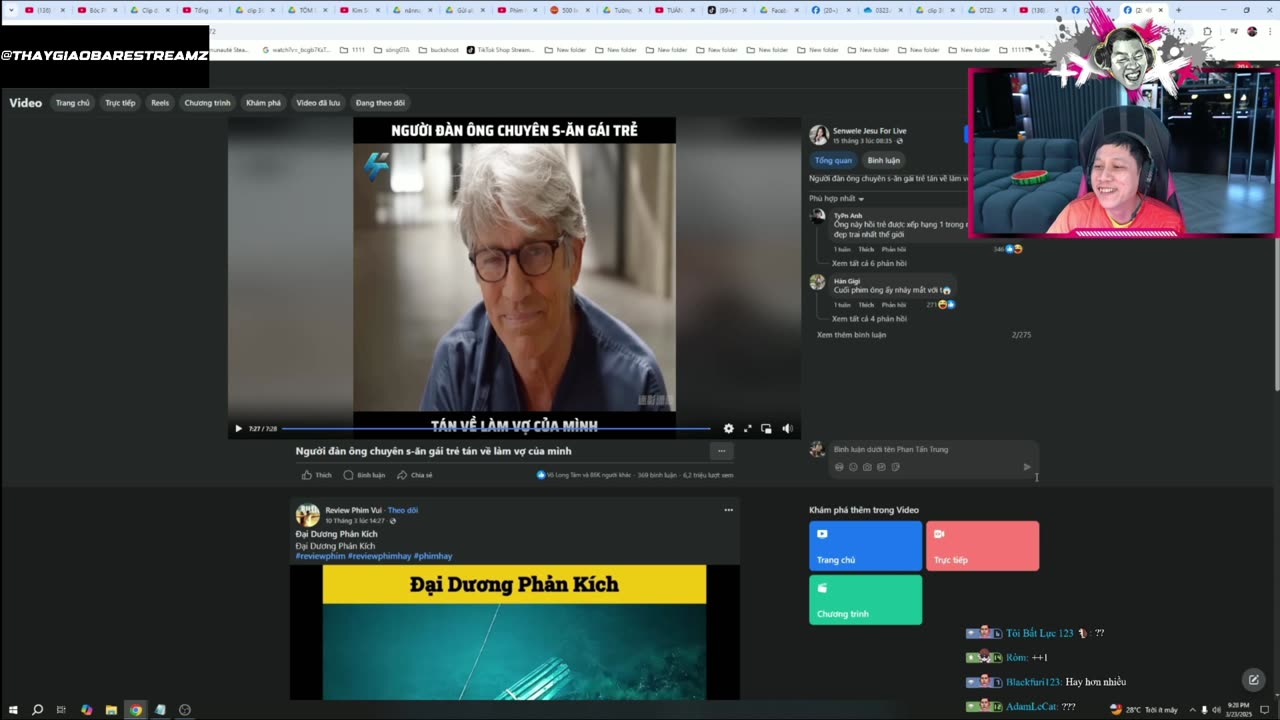Image resolution: width=1280 pixels, height=720 pixels.
Task: Select the Trực tiếp tab
Action: 120,103
